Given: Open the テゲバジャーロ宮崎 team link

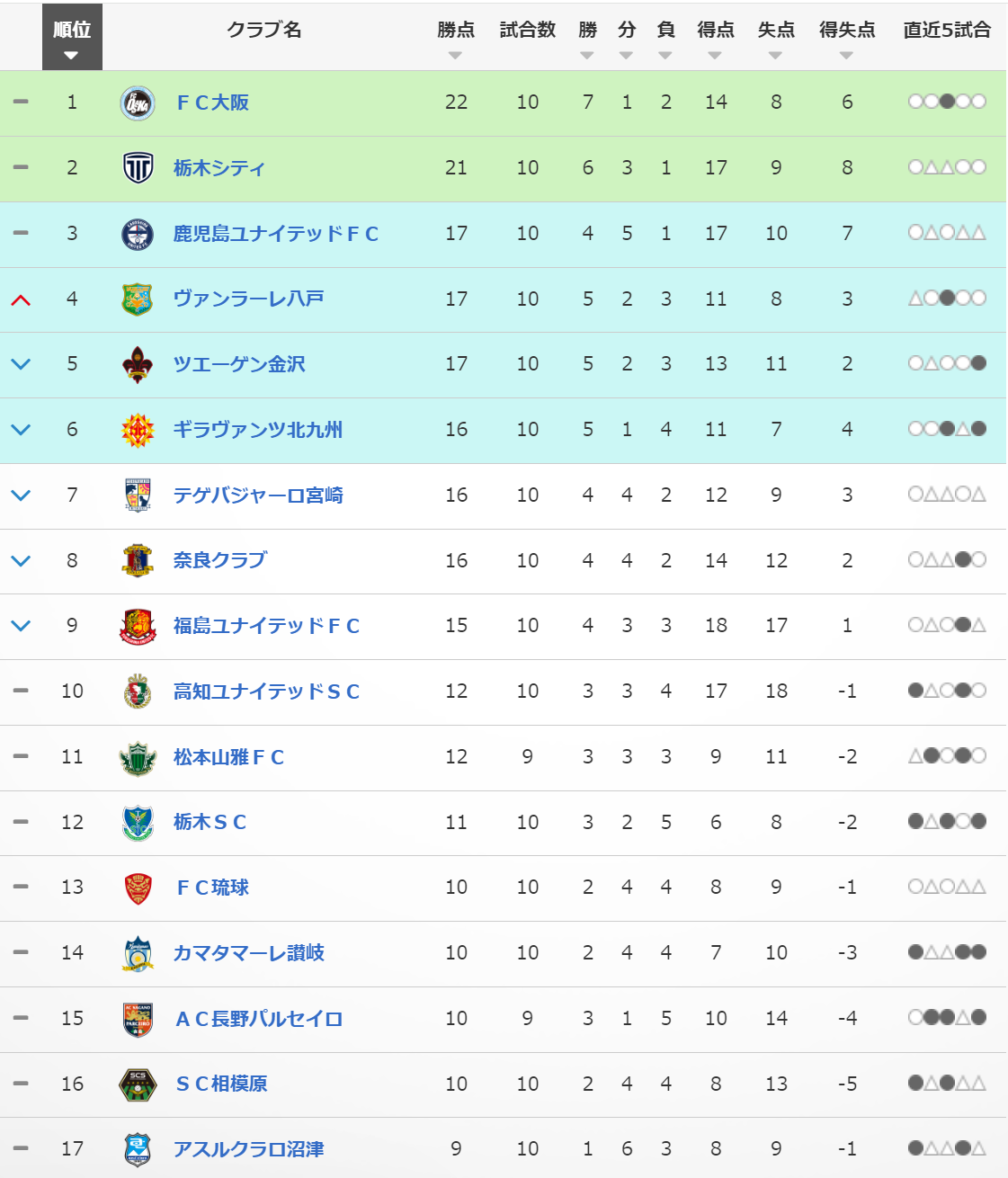Looking at the screenshot, I should pos(258,495).
